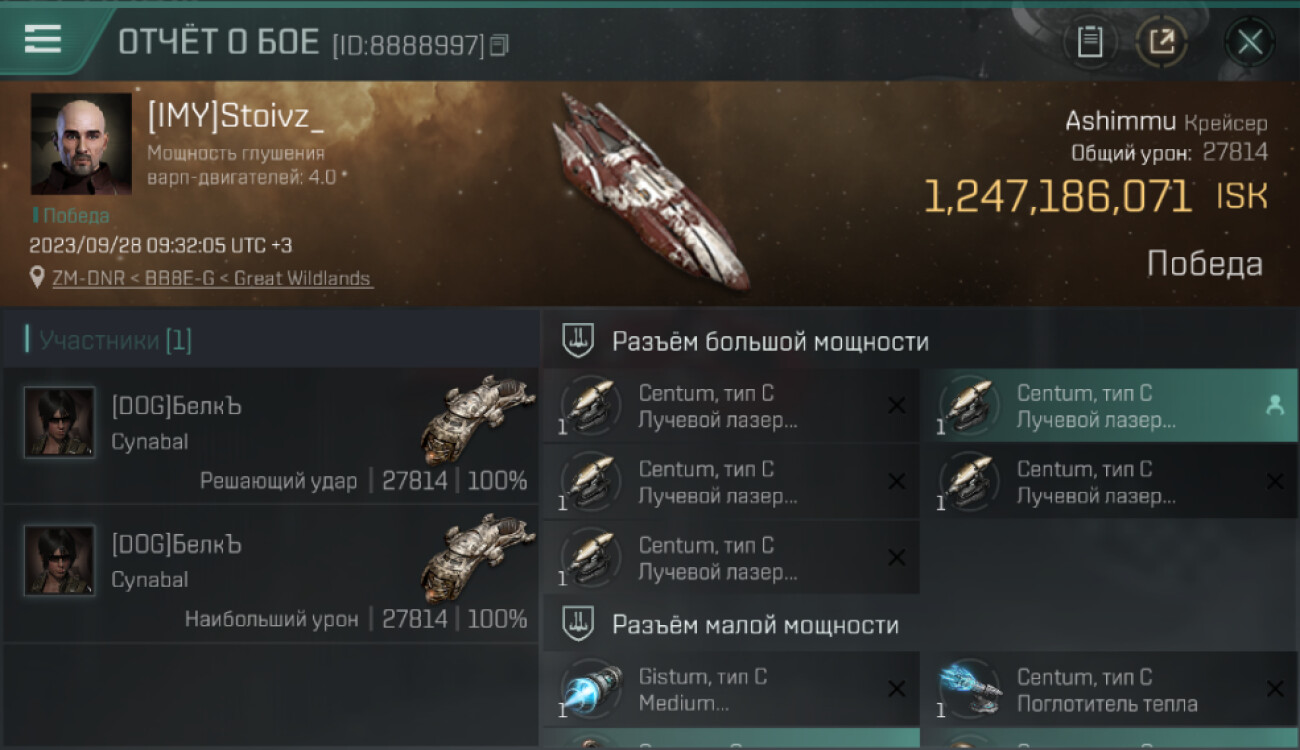Copy the battle report ID
Screen dimensions: 1300x750
pyautogui.click(x=500, y=45)
